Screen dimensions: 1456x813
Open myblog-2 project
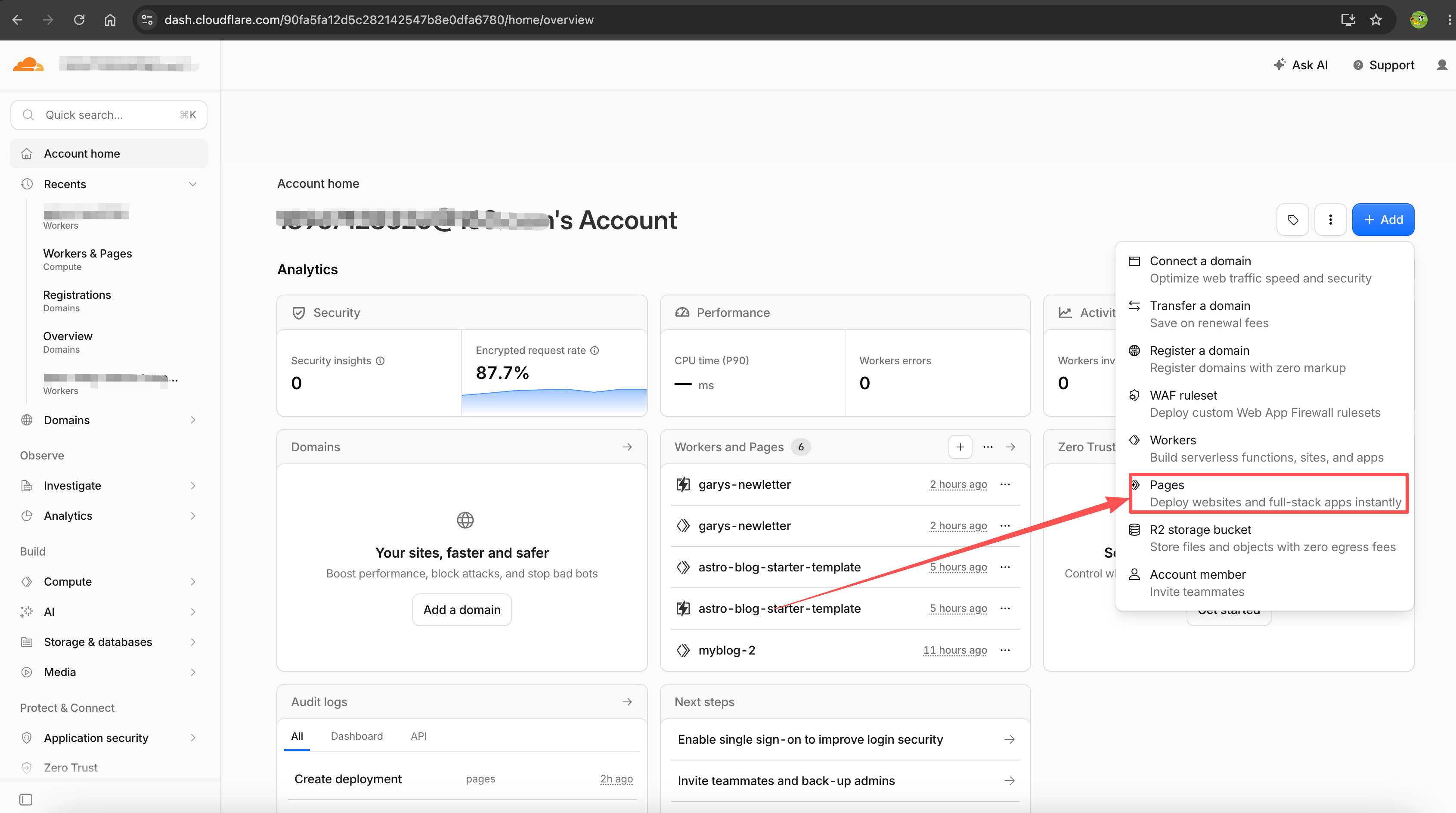pyautogui.click(x=726, y=650)
